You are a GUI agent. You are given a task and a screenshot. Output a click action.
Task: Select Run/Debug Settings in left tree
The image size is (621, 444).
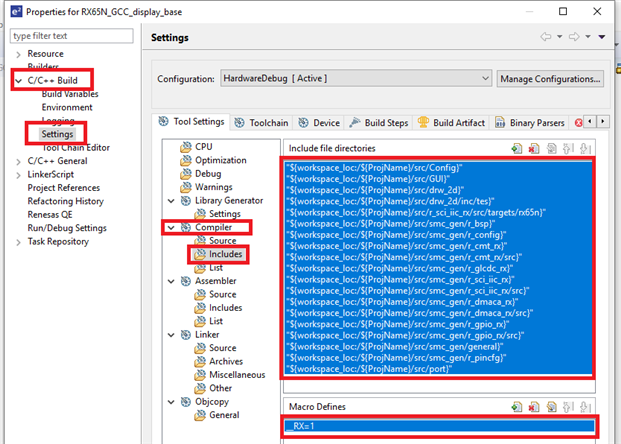[x=66, y=228]
